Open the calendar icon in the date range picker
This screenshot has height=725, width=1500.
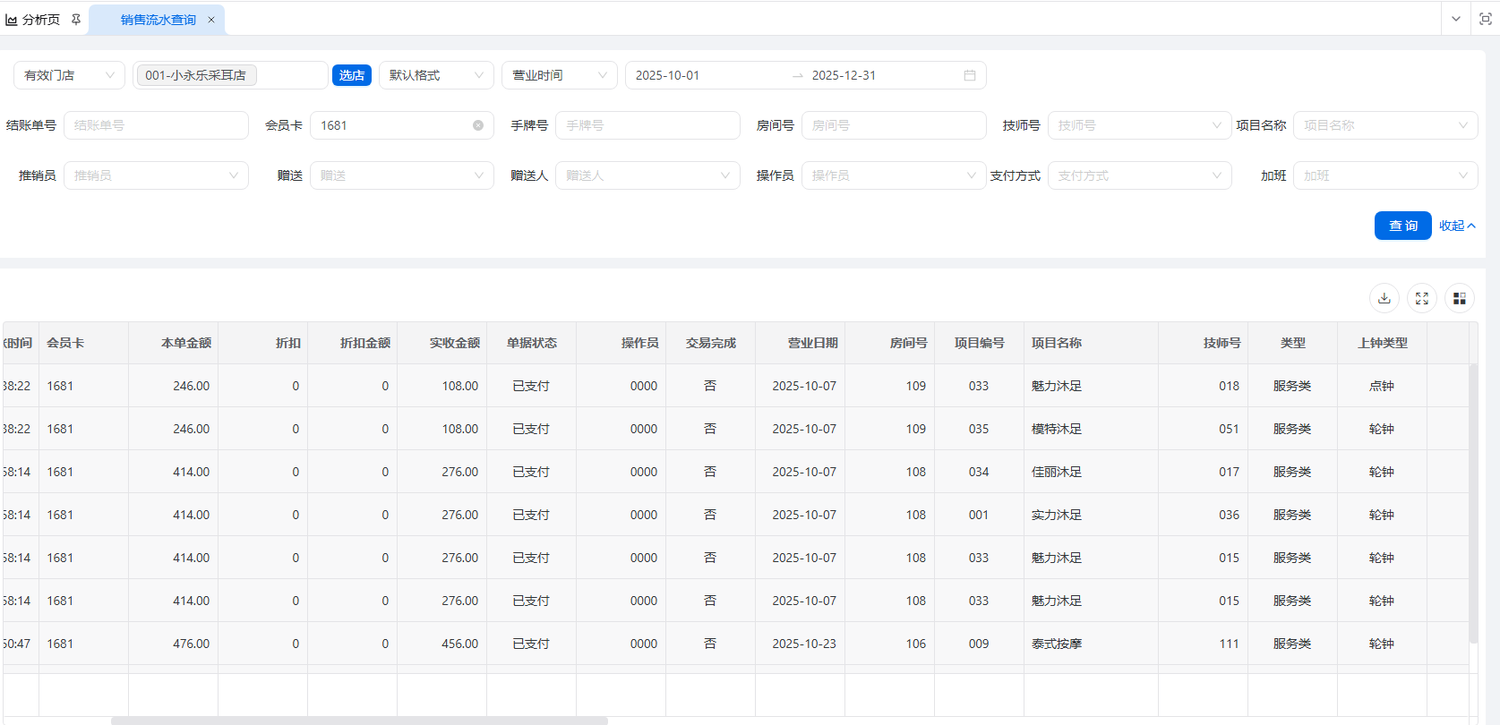969,75
